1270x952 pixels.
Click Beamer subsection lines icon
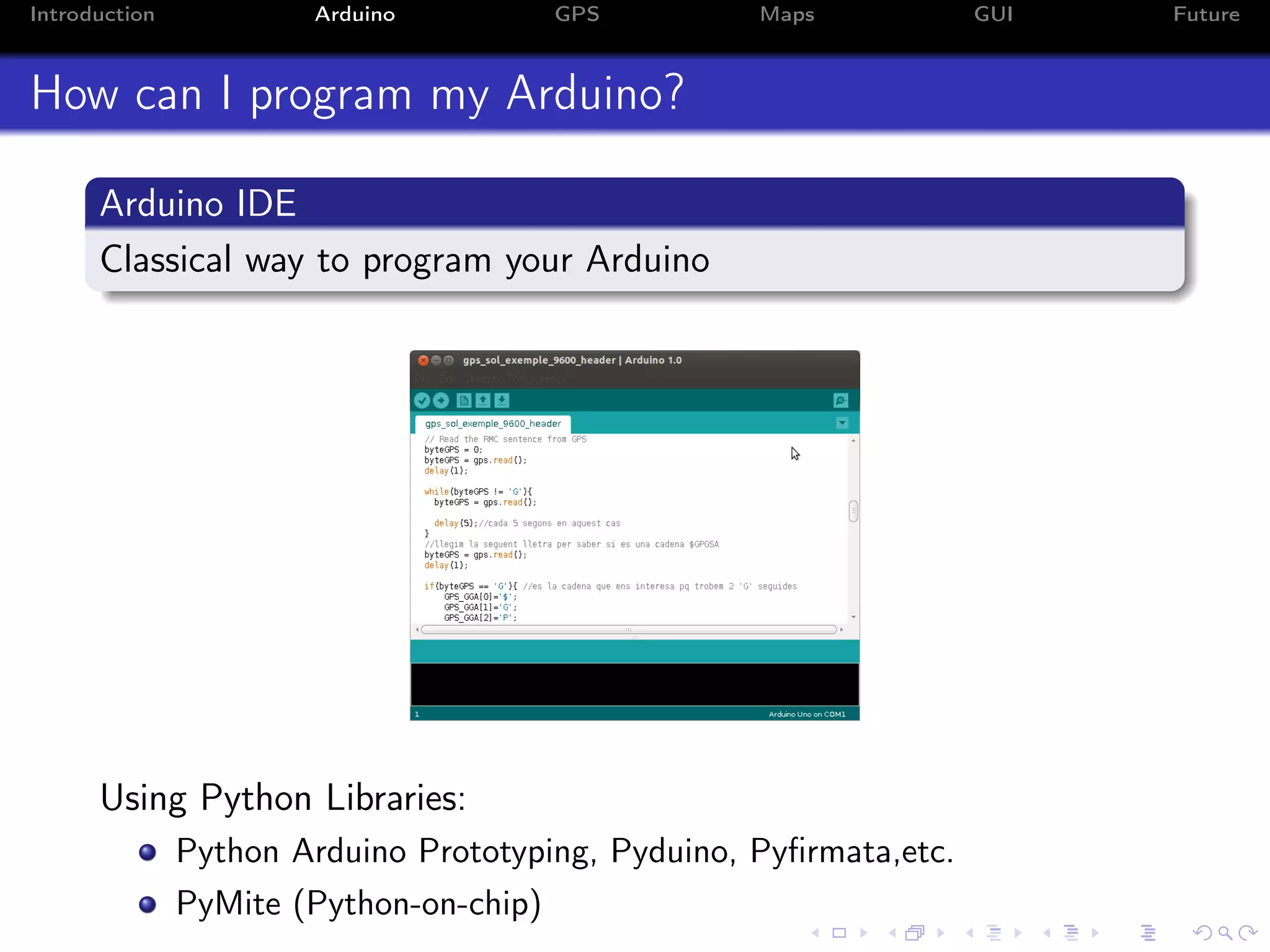994,933
